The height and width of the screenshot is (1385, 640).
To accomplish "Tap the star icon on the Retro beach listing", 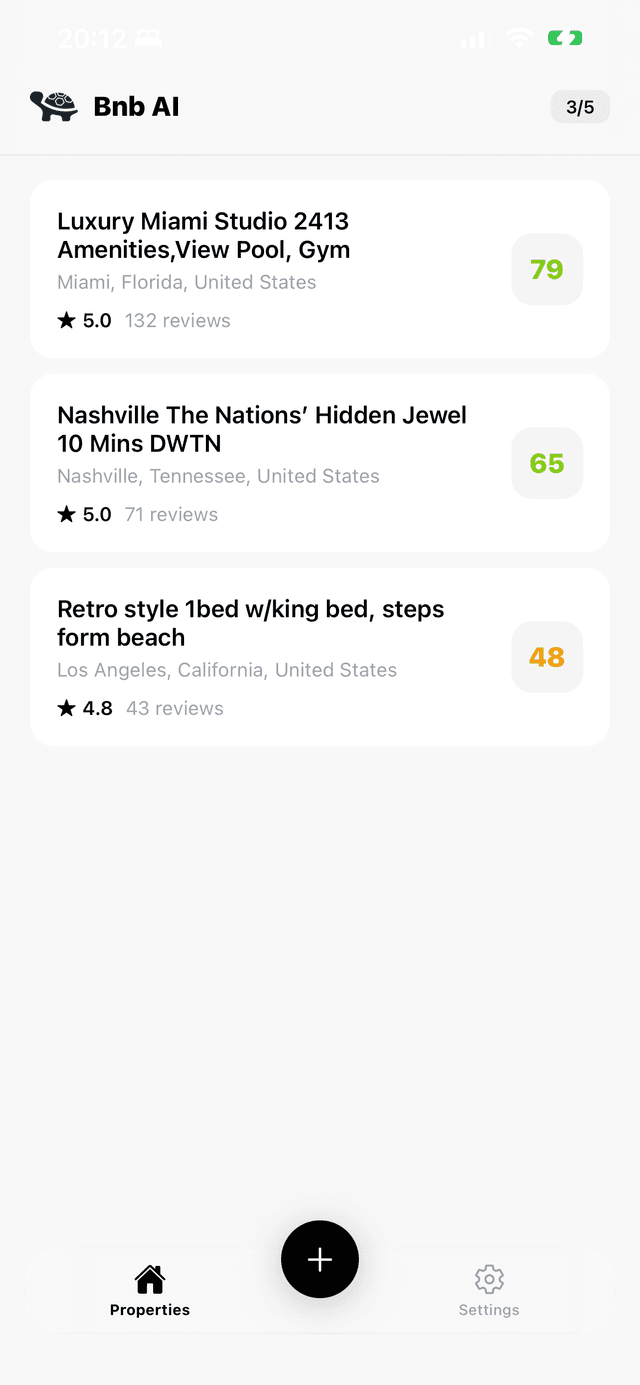I will [x=66, y=708].
